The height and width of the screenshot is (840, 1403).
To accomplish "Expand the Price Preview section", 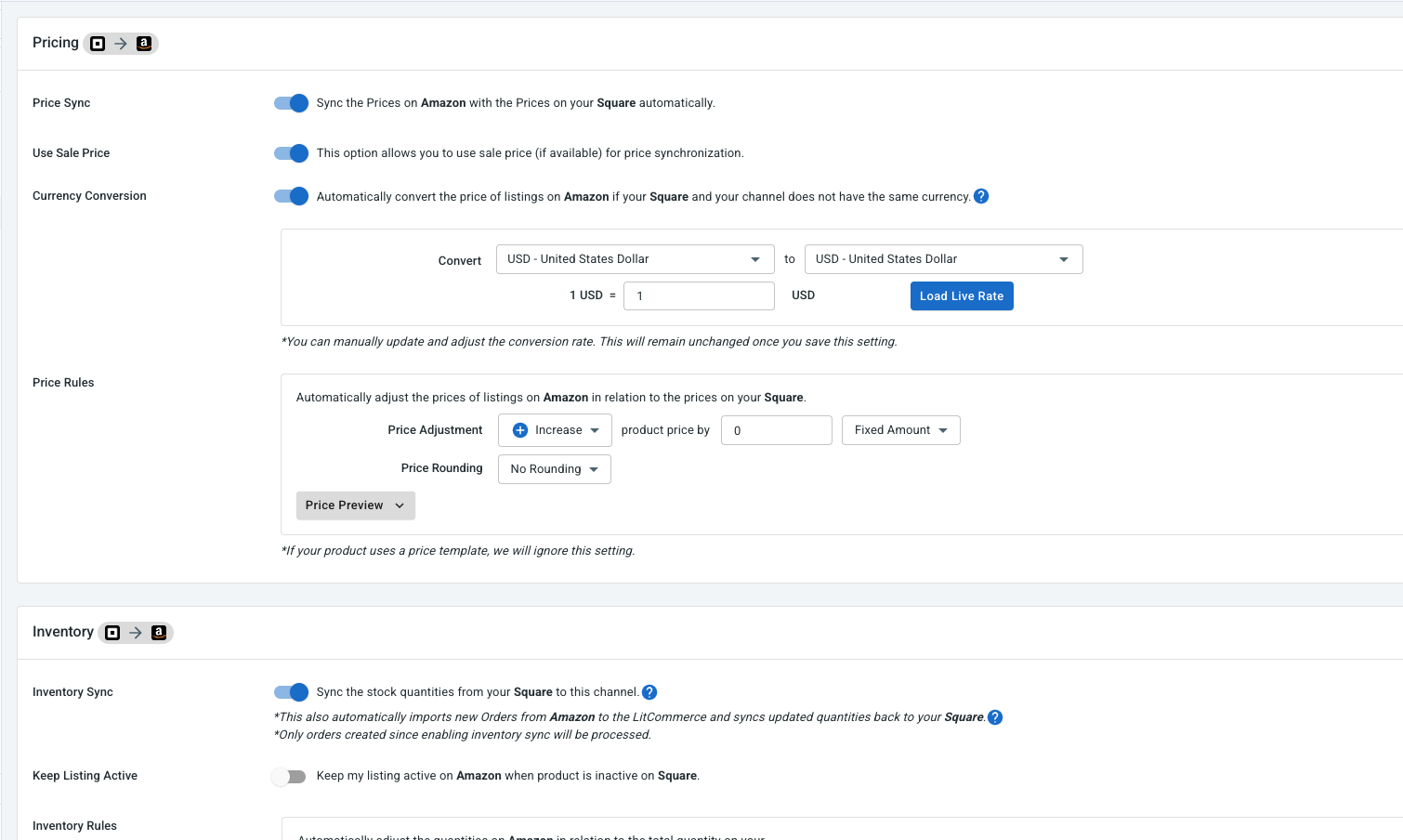I will pos(356,505).
